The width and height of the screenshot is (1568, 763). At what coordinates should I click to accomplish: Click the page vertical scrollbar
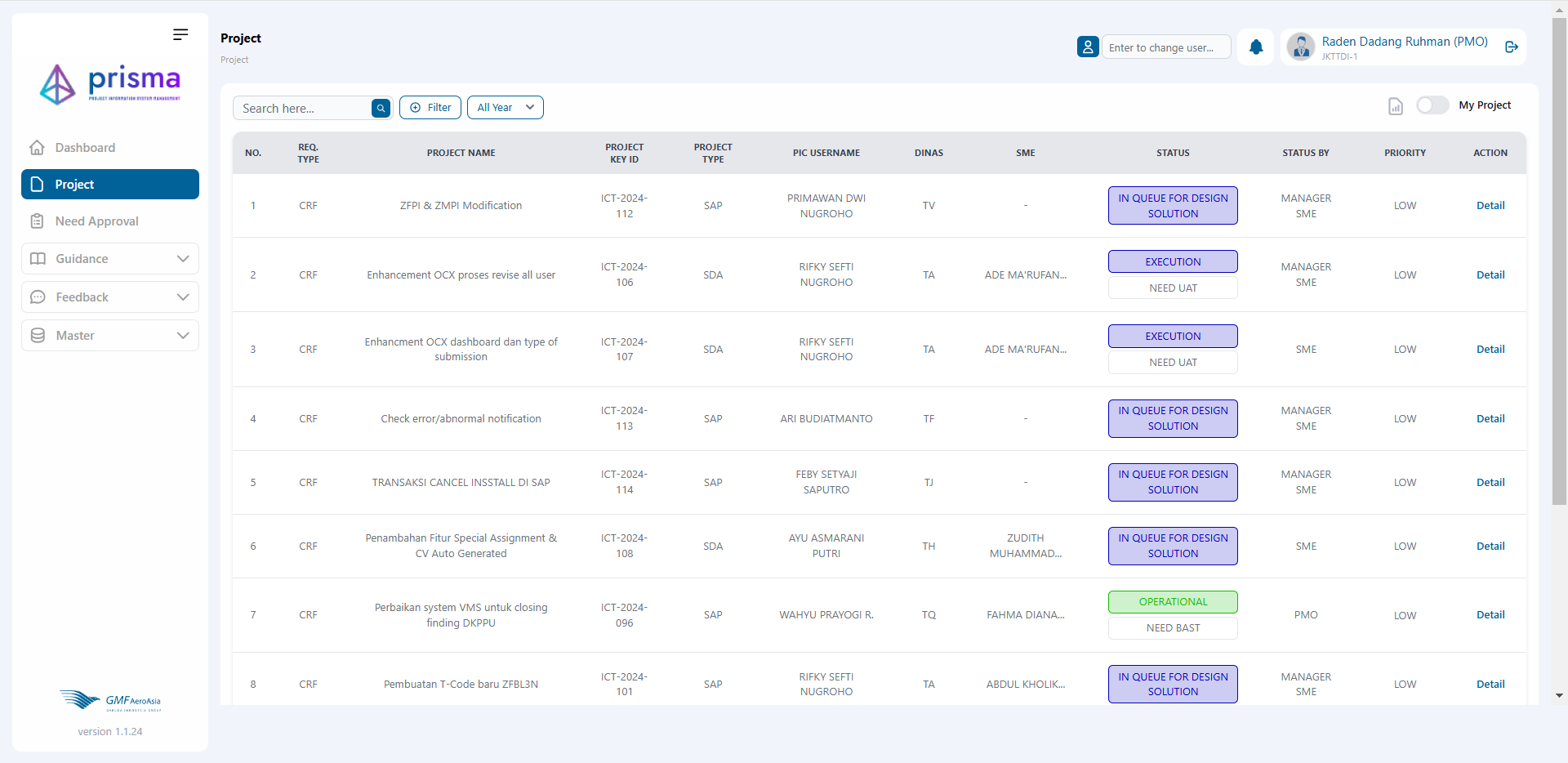pos(1559,261)
